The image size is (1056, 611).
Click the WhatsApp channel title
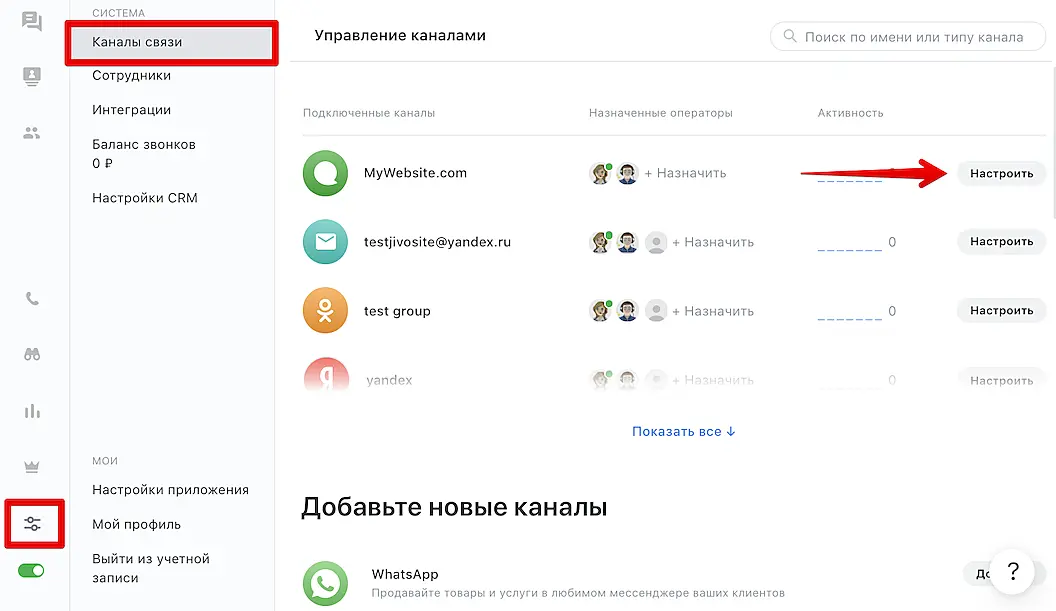pos(405,574)
